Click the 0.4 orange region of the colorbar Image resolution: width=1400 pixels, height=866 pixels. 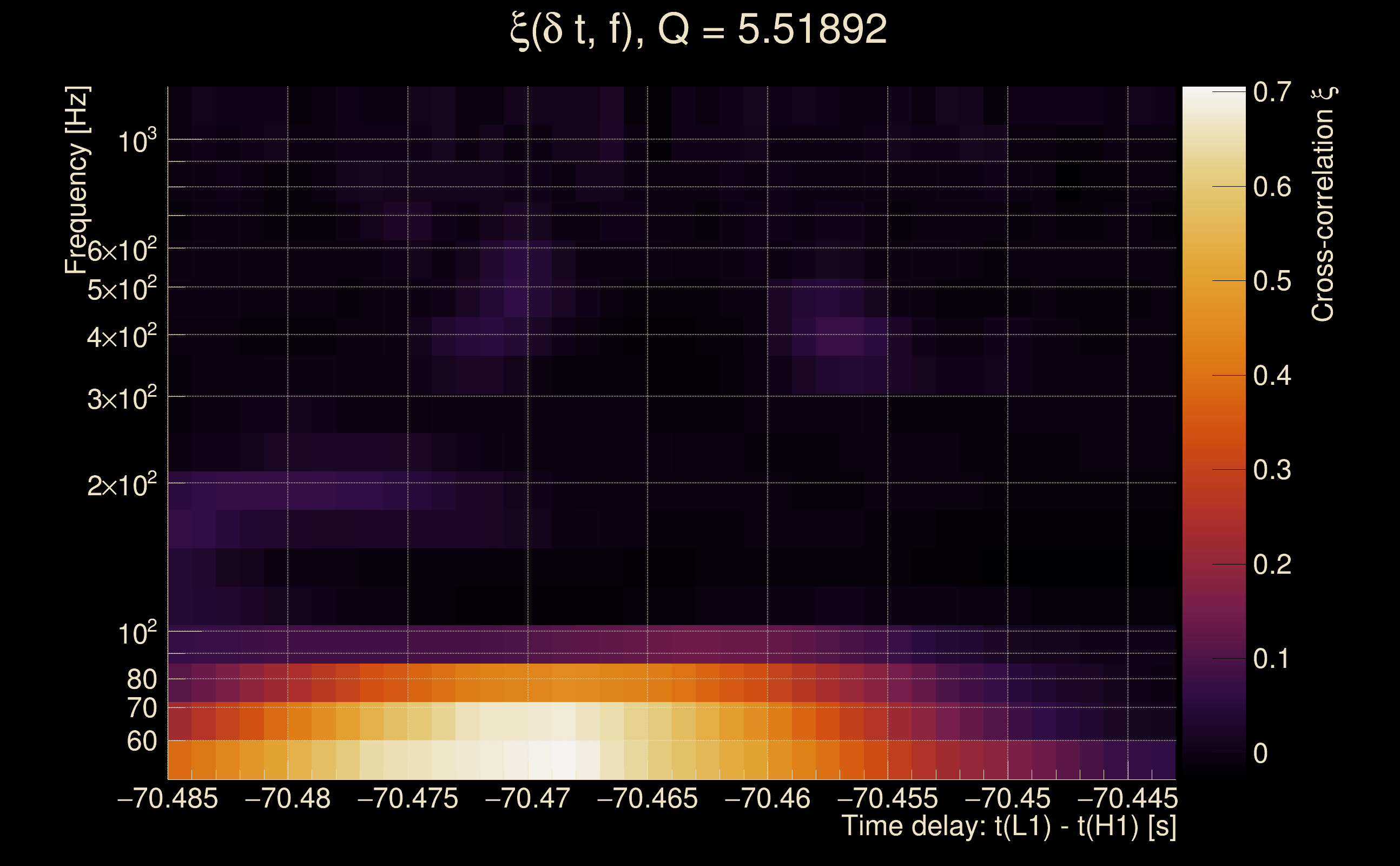pos(1213,375)
